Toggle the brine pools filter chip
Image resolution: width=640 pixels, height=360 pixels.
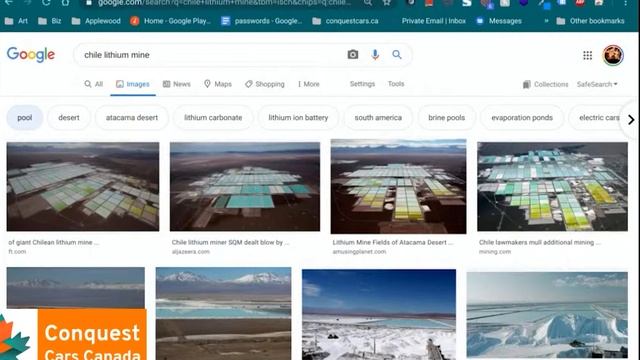[x=447, y=118]
